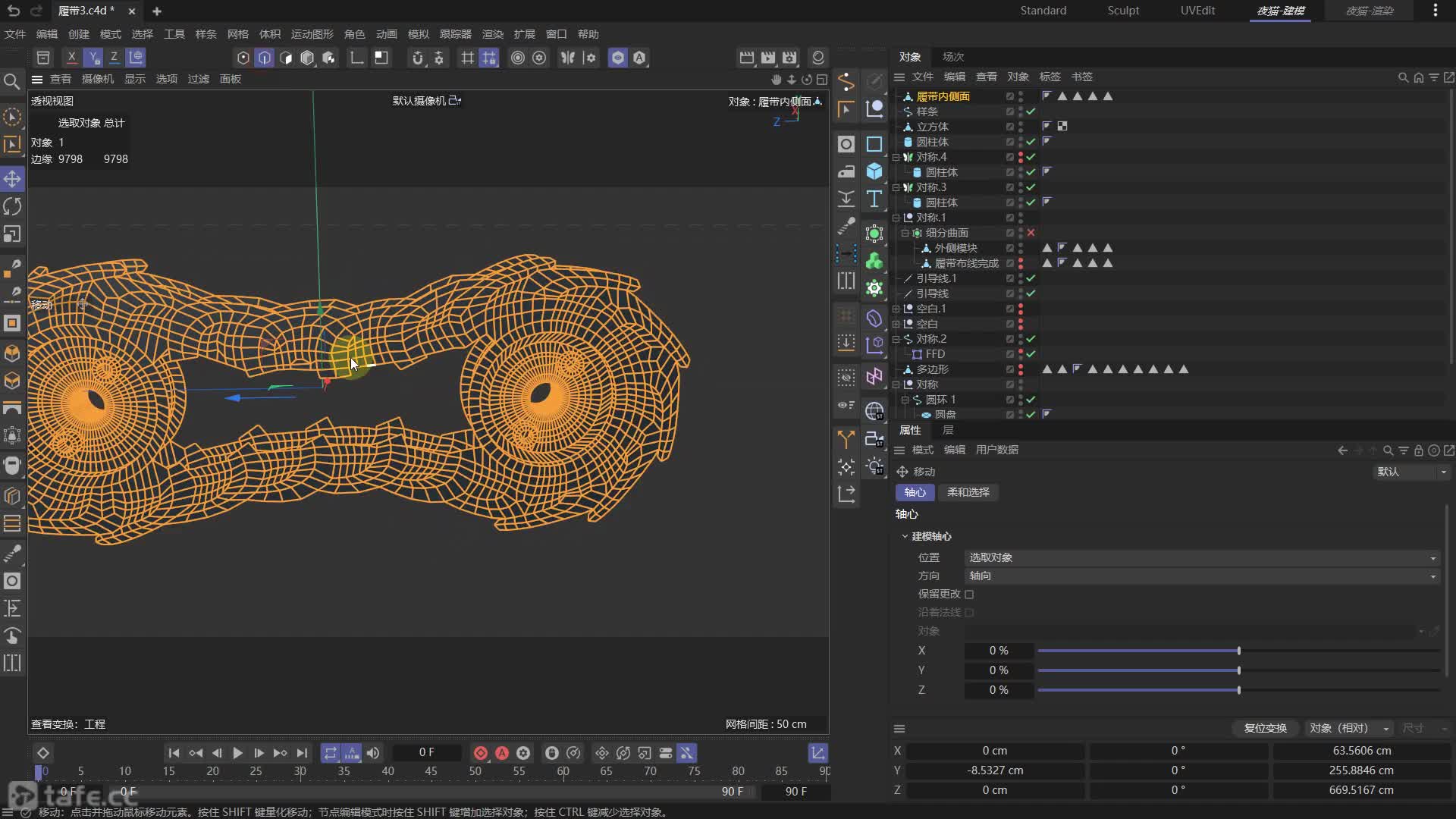Click the keyframe diamond icon left of timeline
The image size is (1456, 819).
43,753
